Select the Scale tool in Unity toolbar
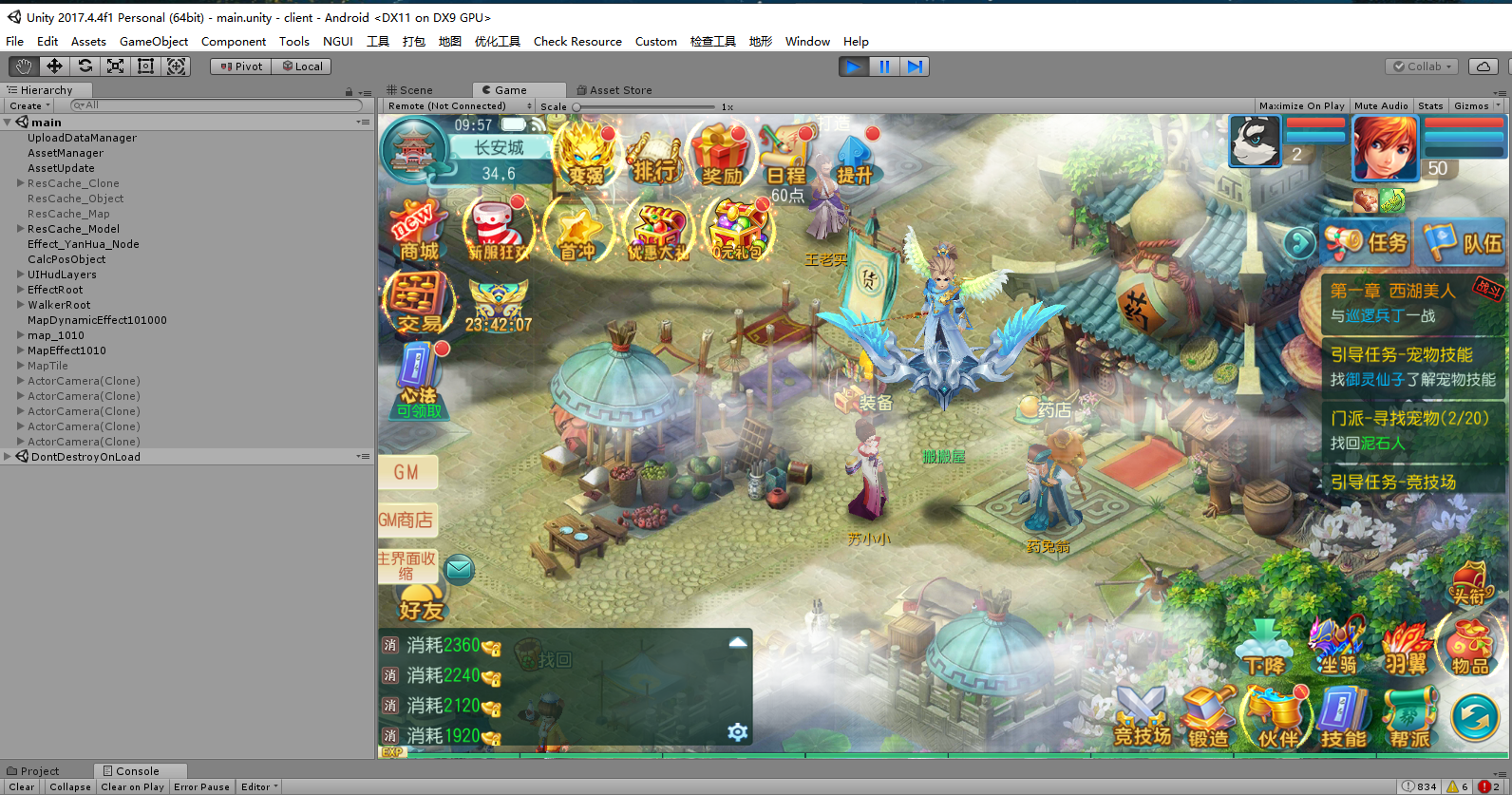 pos(115,66)
